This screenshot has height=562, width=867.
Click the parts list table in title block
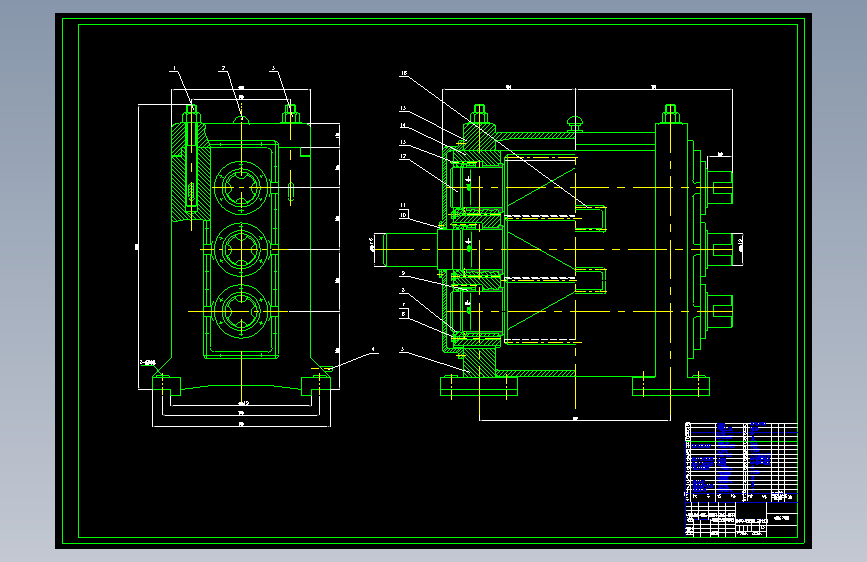tap(741, 462)
